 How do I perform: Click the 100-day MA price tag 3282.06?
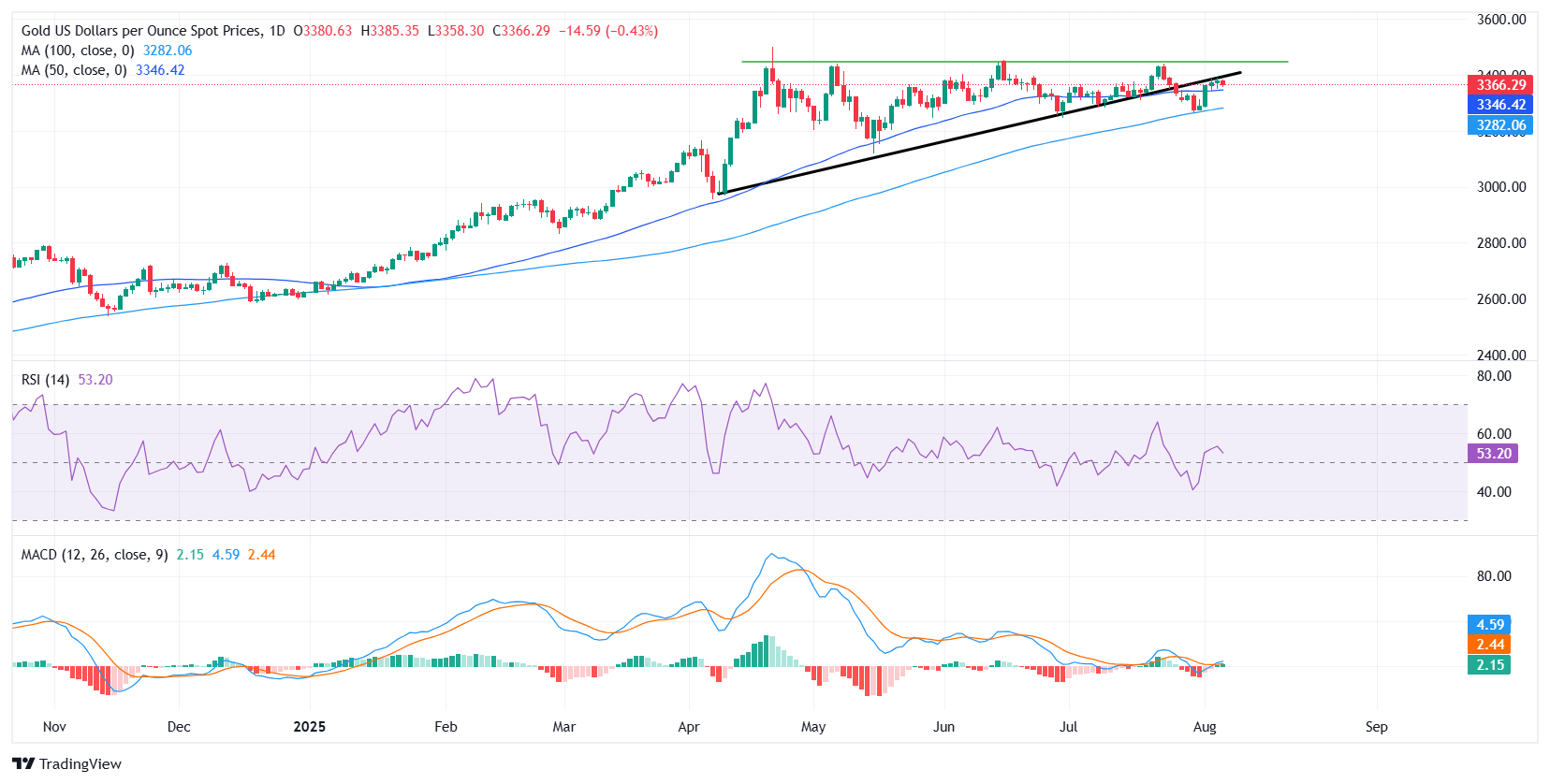tap(1500, 125)
